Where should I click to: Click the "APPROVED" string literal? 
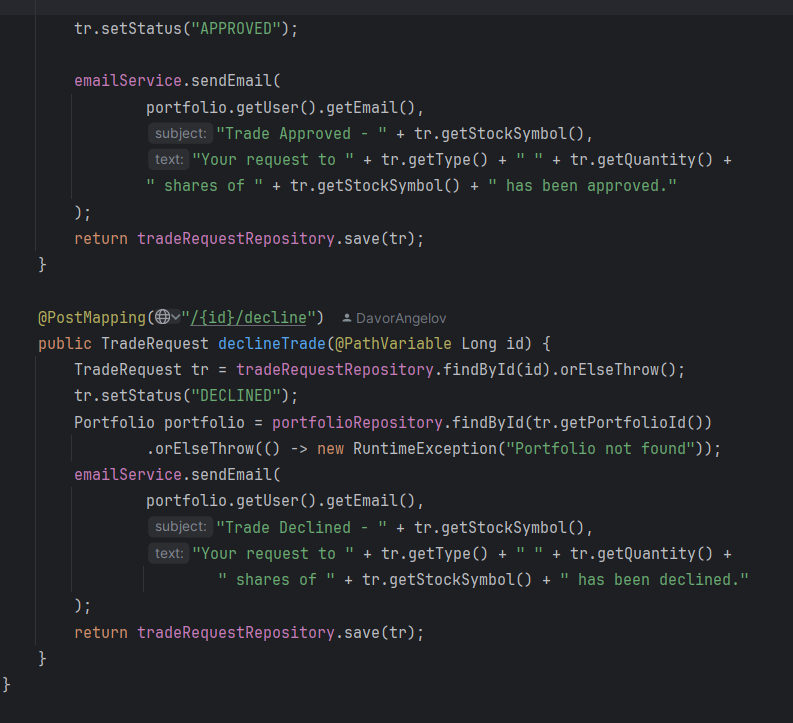(239, 29)
